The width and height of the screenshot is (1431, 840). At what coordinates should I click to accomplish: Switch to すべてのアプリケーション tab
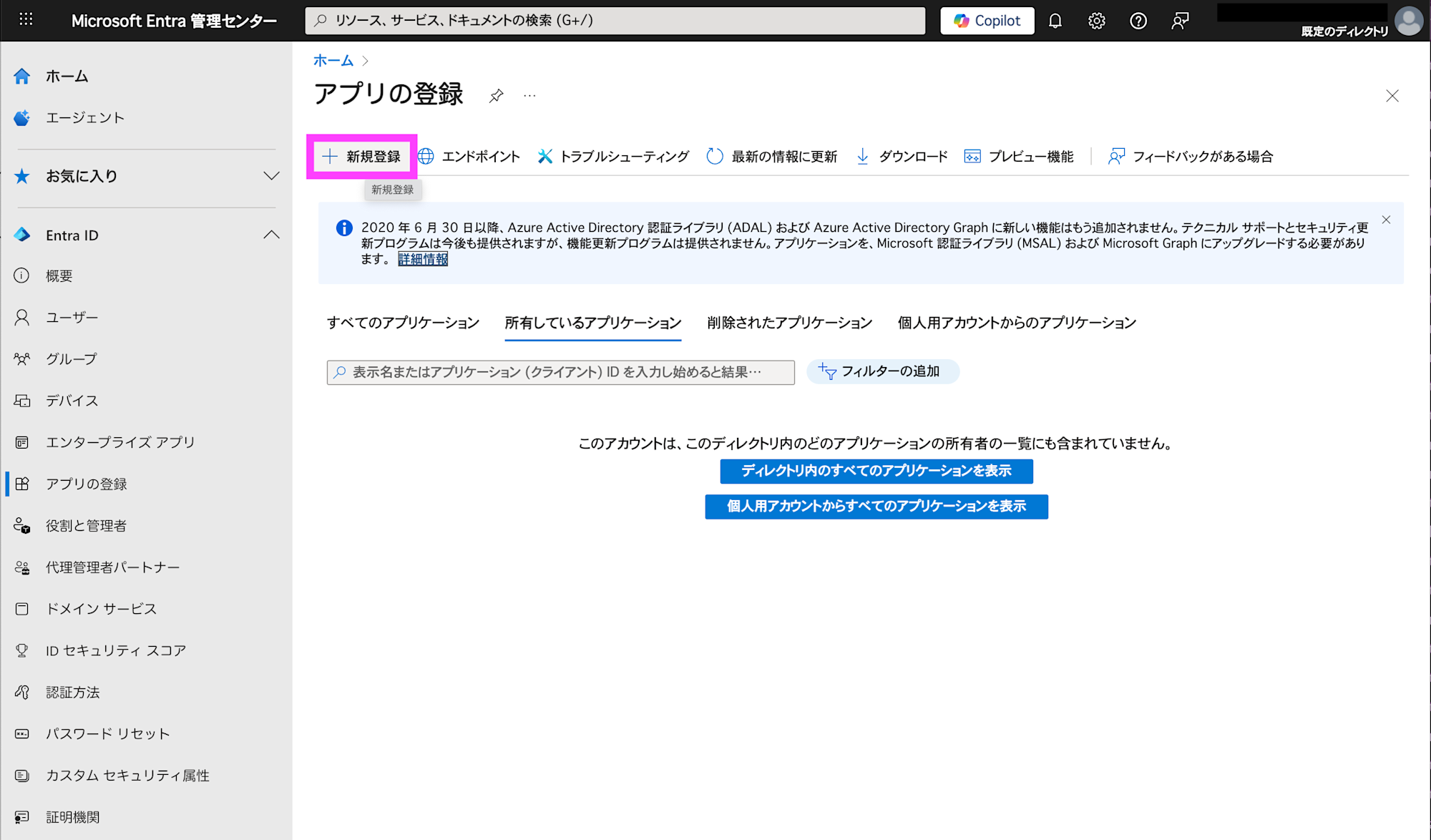tap(403, 323)
